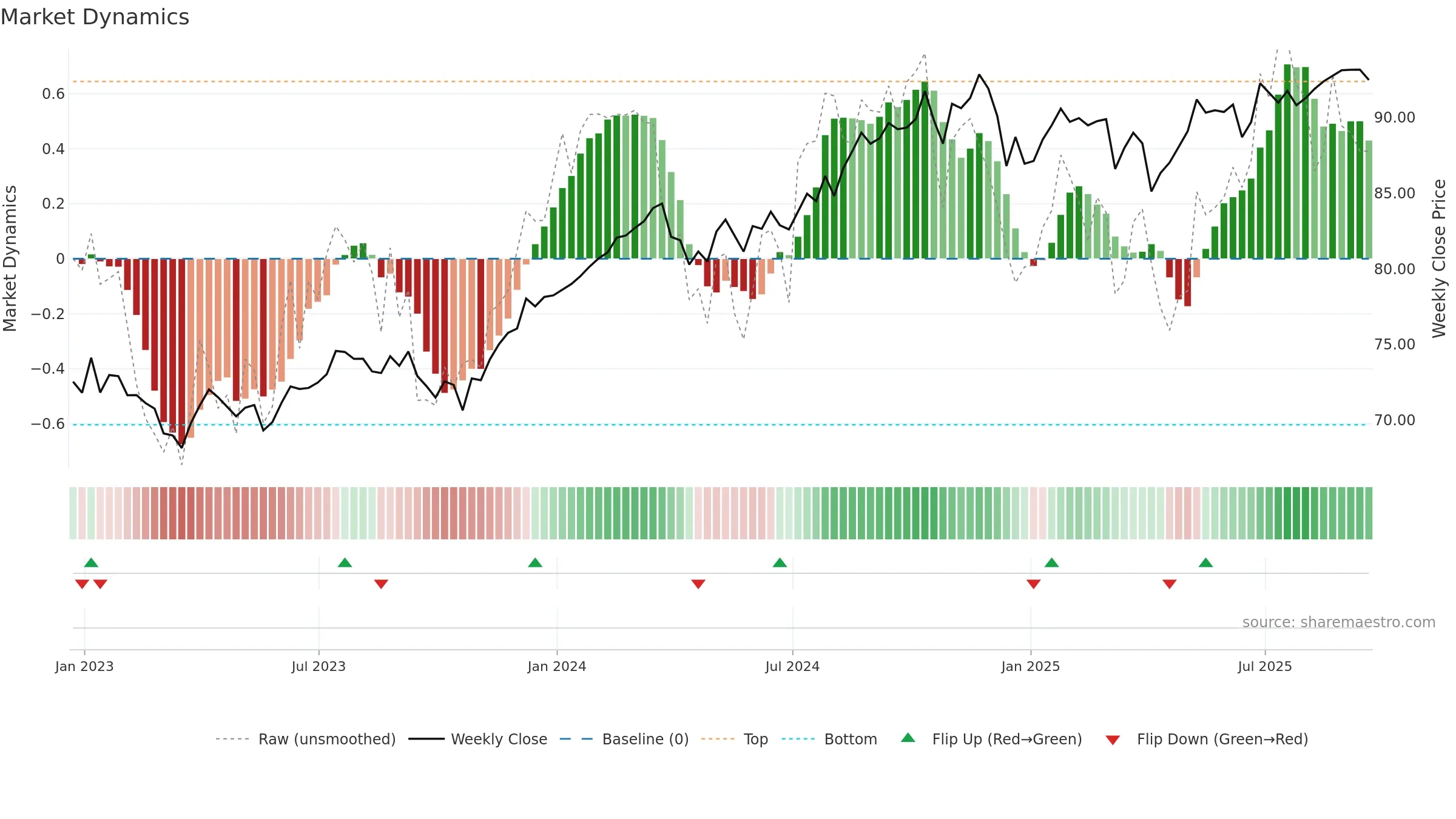The height and width of the screenshot is (819, 1456).
Task: Click the red triangle icon in the legend
Action: (x=1112, y=740)
